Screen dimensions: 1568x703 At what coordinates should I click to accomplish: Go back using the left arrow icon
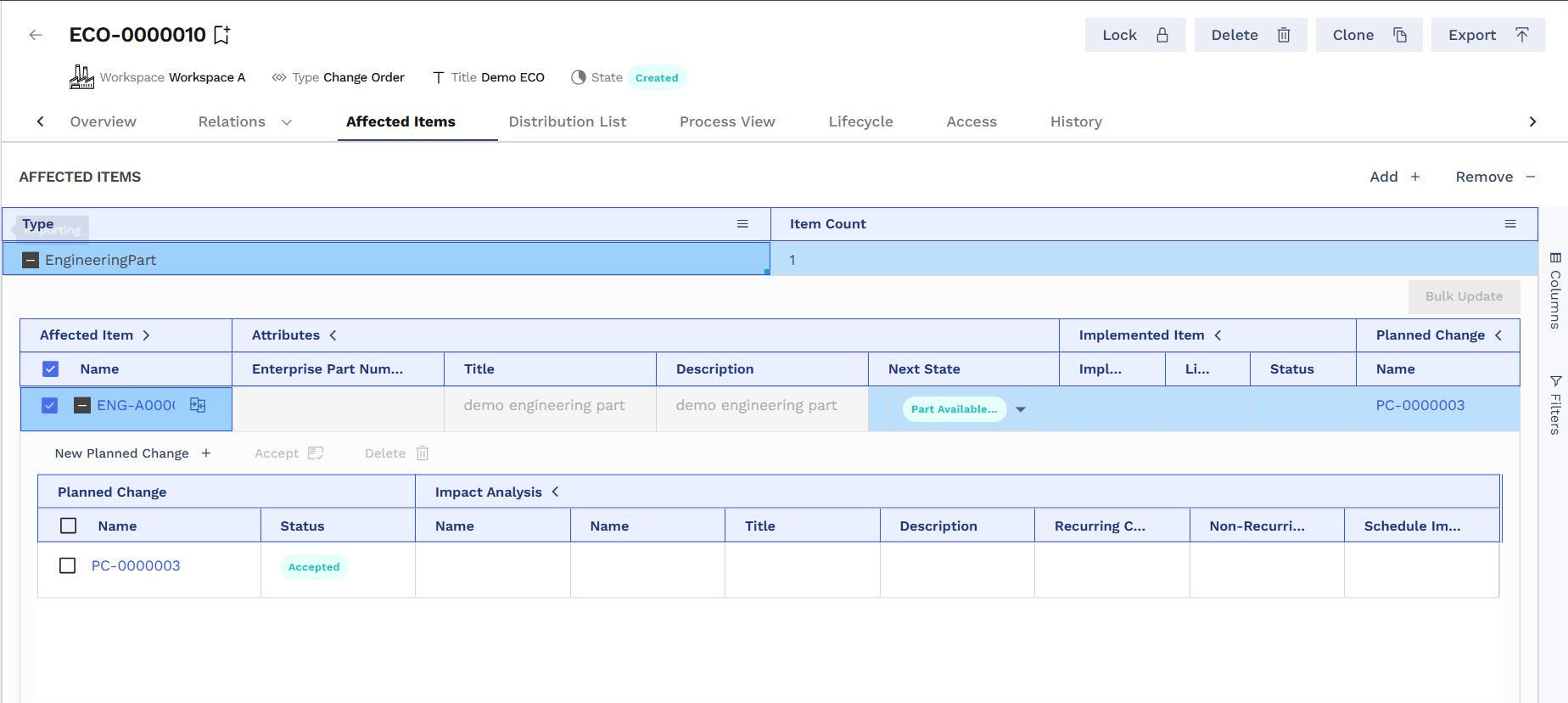coord(36,35)
